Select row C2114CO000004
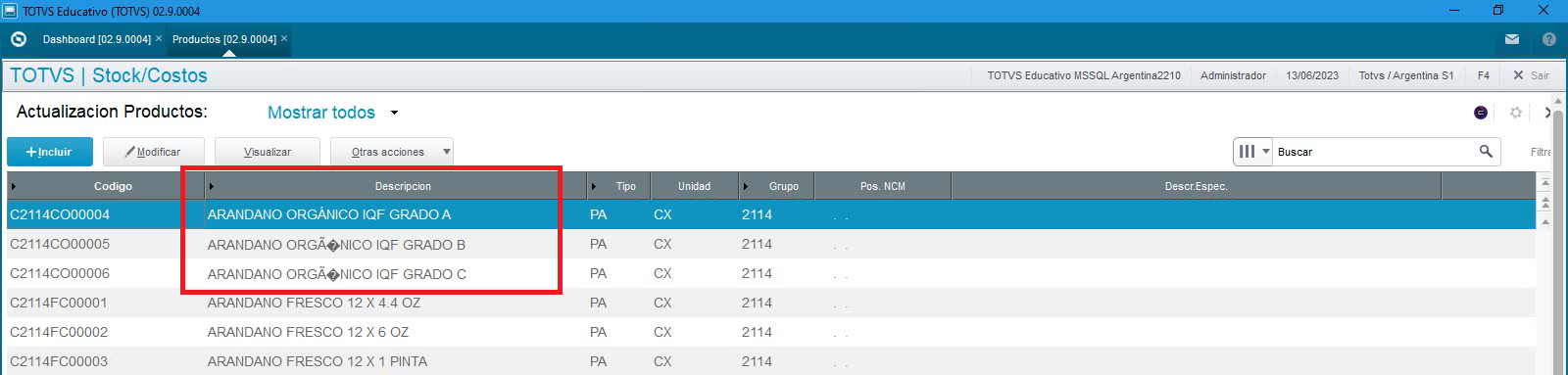The width and height of the screenshot is (1568, 375). [771, 214]
